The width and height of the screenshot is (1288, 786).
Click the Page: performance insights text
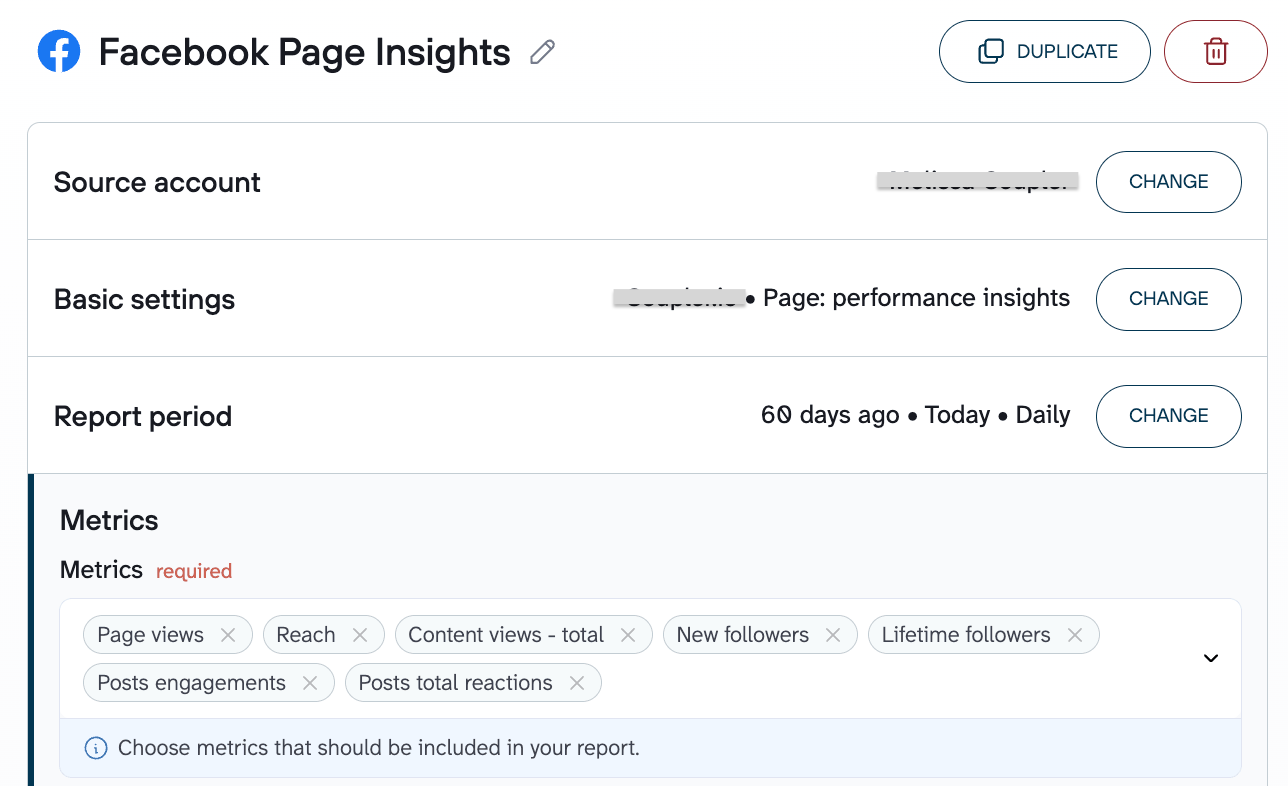916,298
